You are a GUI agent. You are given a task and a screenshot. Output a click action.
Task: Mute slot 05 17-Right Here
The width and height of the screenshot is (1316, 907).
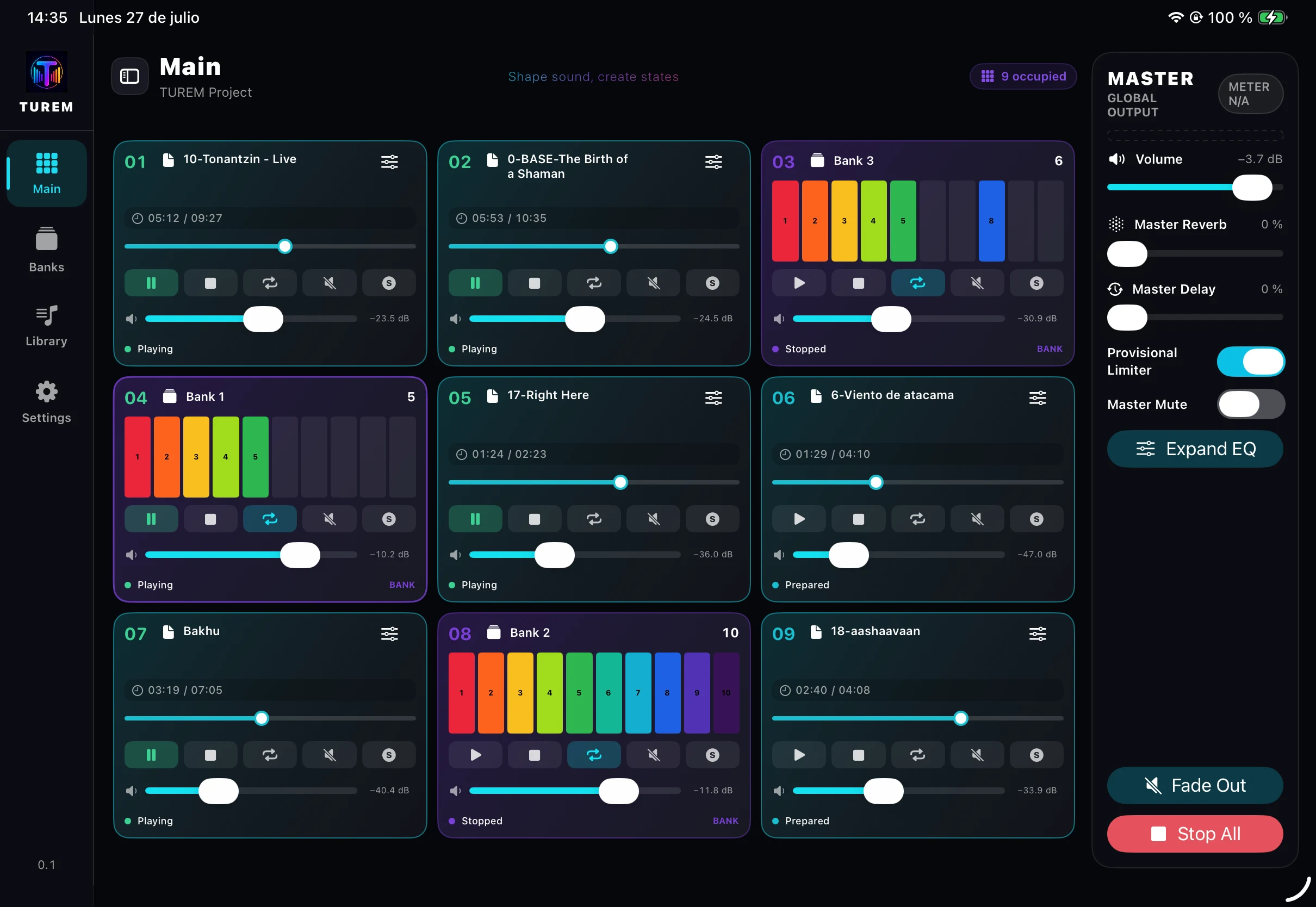[x=654, y=519]
